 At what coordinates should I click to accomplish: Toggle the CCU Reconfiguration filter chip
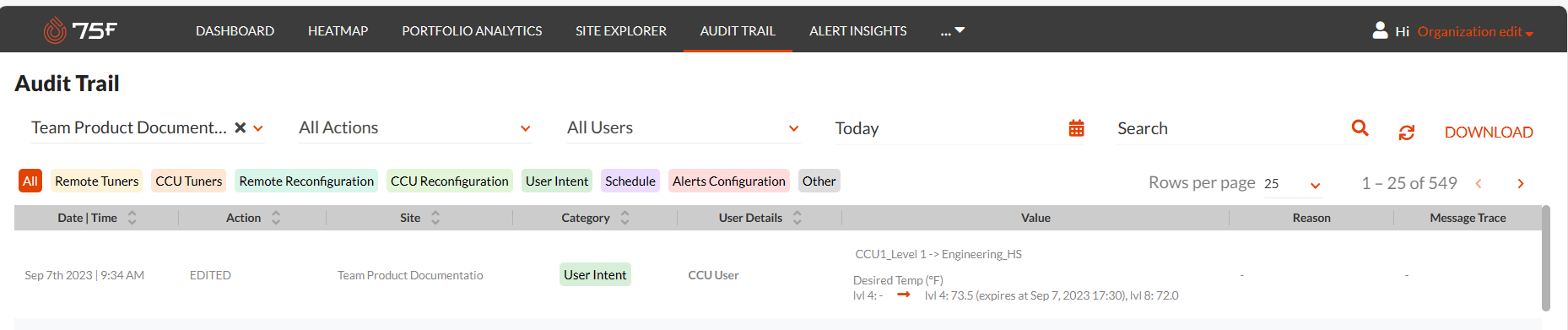click(x=449, y=181)
